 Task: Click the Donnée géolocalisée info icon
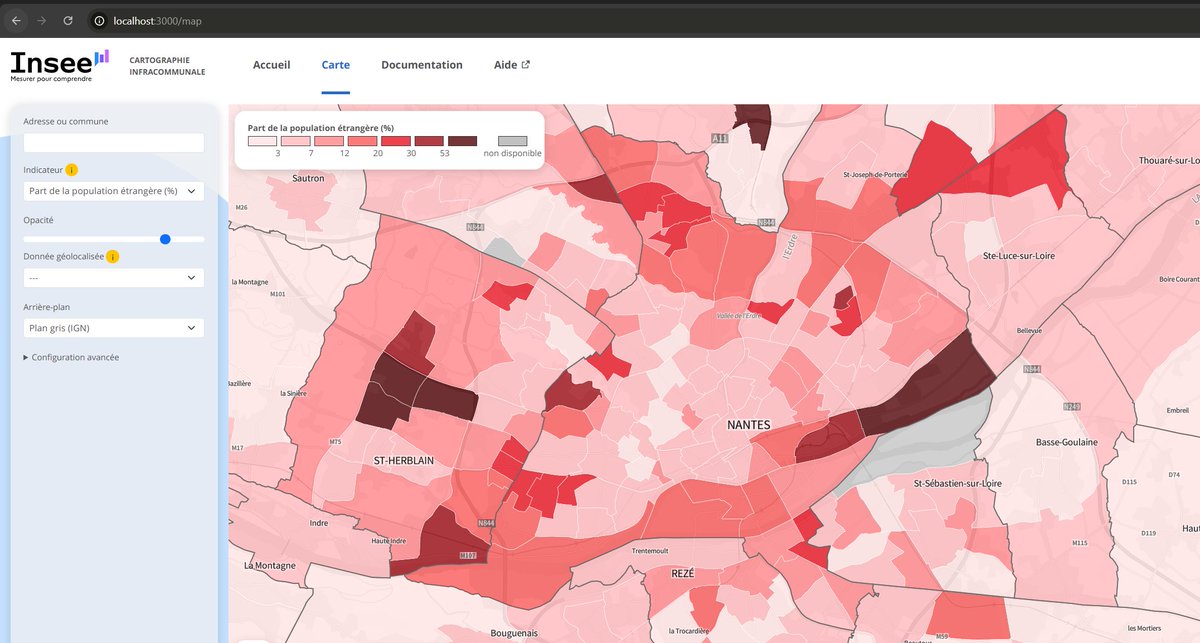click(112, 257)
